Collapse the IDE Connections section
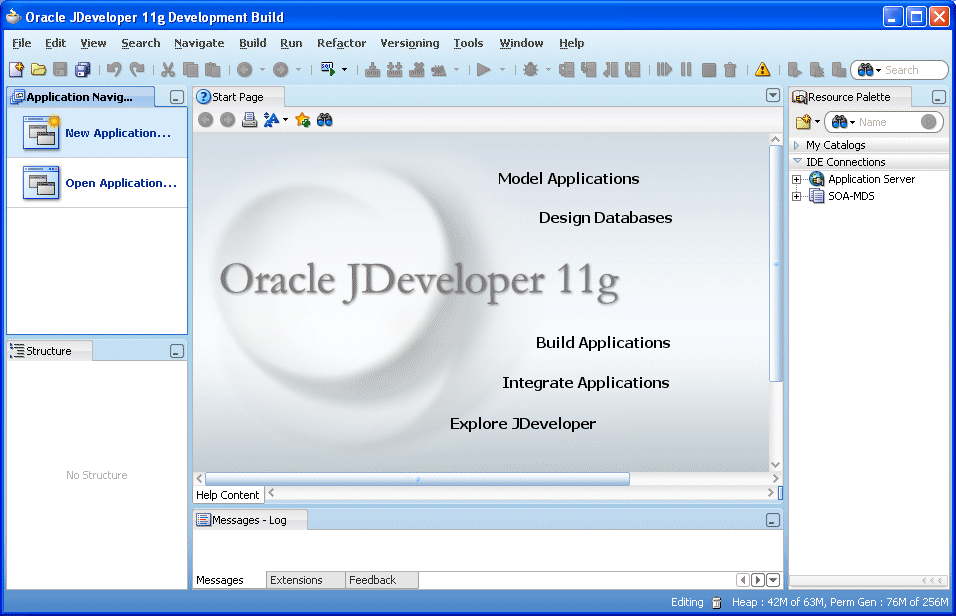 click(797, 161)
